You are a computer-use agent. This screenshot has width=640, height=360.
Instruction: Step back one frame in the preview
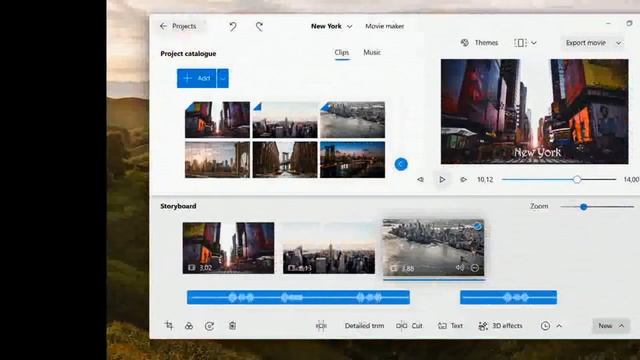pos(420,179)
